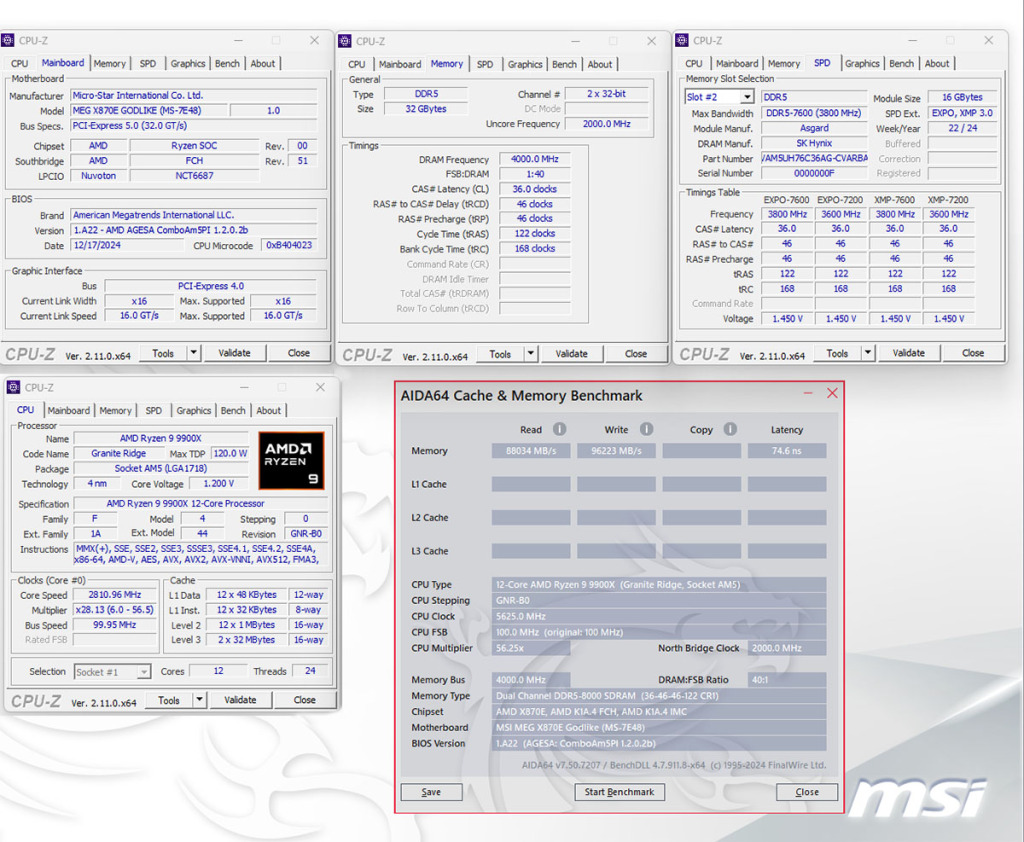Click the Part Number field in SPD window
The height and width of the screenshot is (842, 1024).
point(814,158)
